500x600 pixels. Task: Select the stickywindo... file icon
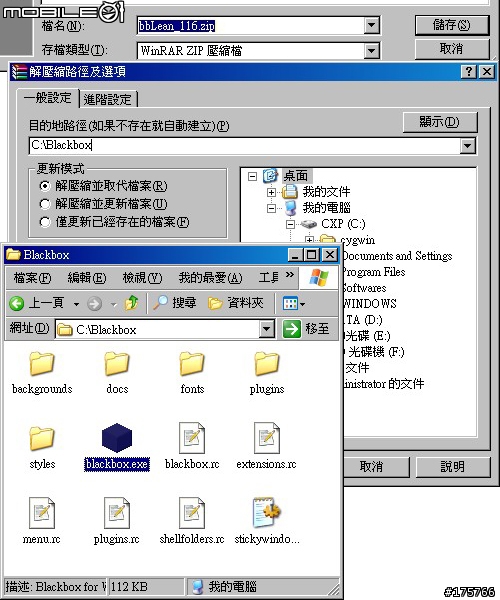(267, 512)
